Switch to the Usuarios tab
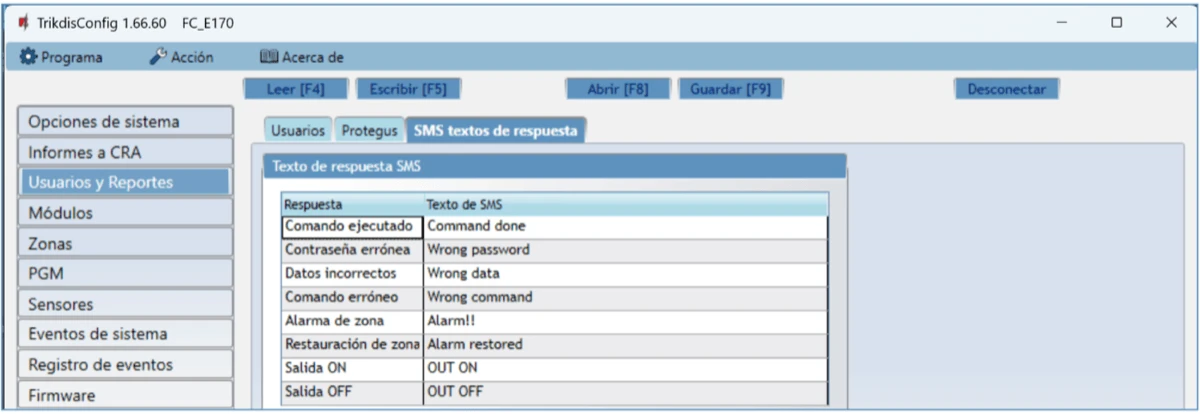1200x414 pixels. [298, 131]
